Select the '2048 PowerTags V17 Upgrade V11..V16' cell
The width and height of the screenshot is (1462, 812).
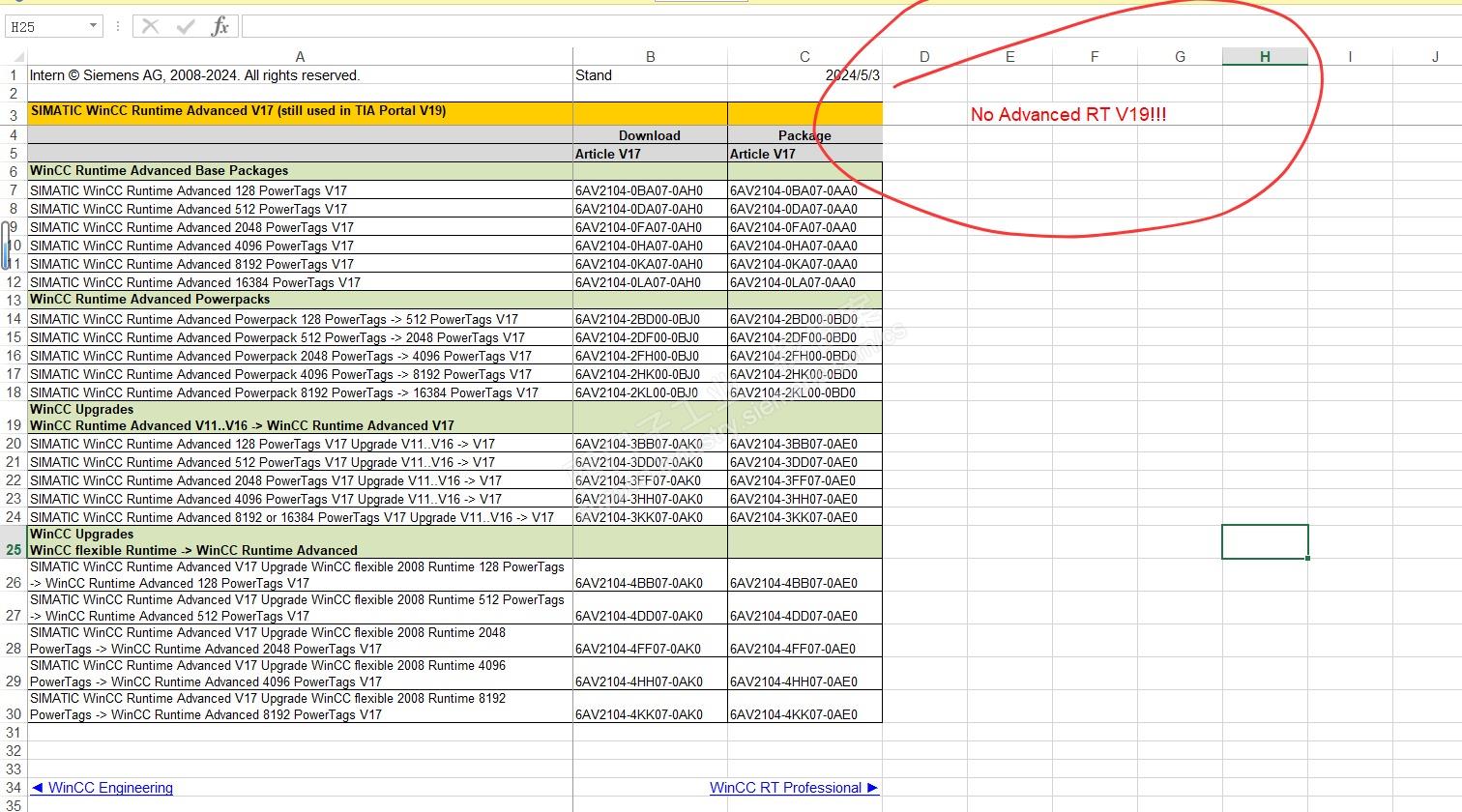(x=300, y=480)
